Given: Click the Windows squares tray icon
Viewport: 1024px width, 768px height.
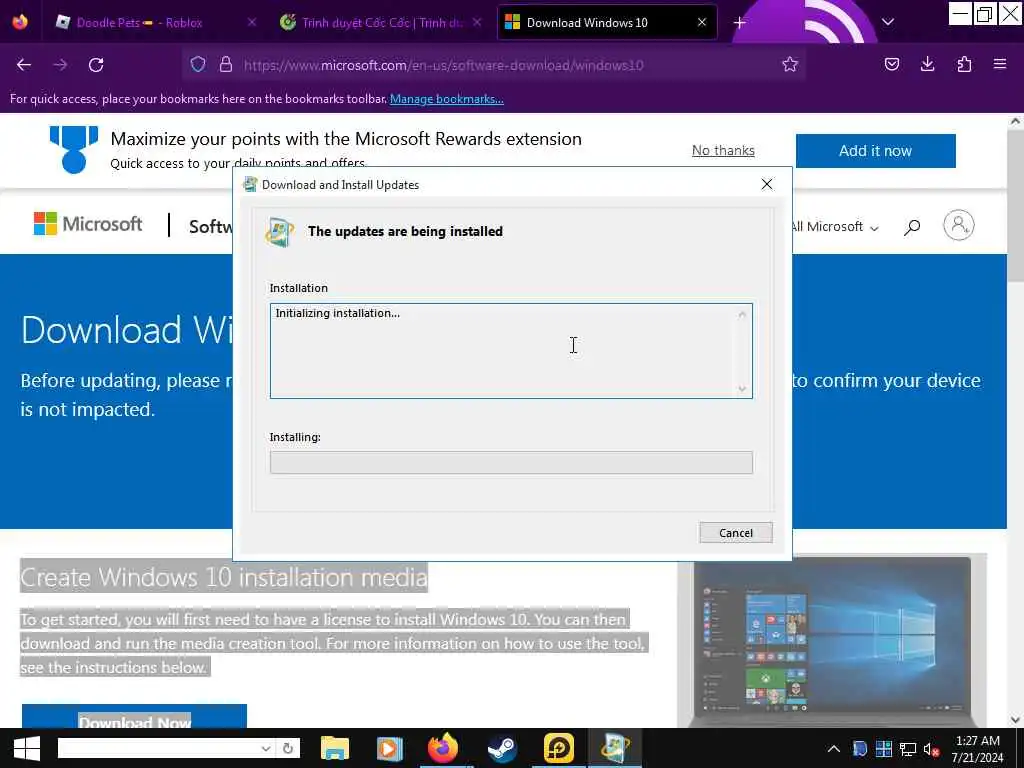Looking at the screenshot, I should [x=884, y=748].
